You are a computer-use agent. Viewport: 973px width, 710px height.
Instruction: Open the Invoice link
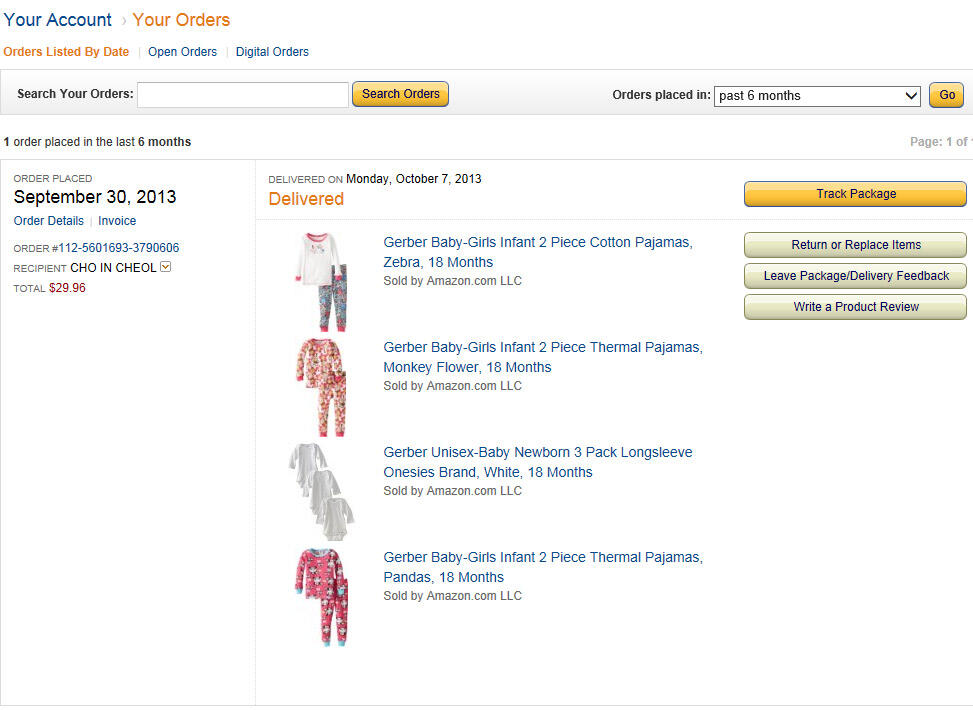click(117, 221)
